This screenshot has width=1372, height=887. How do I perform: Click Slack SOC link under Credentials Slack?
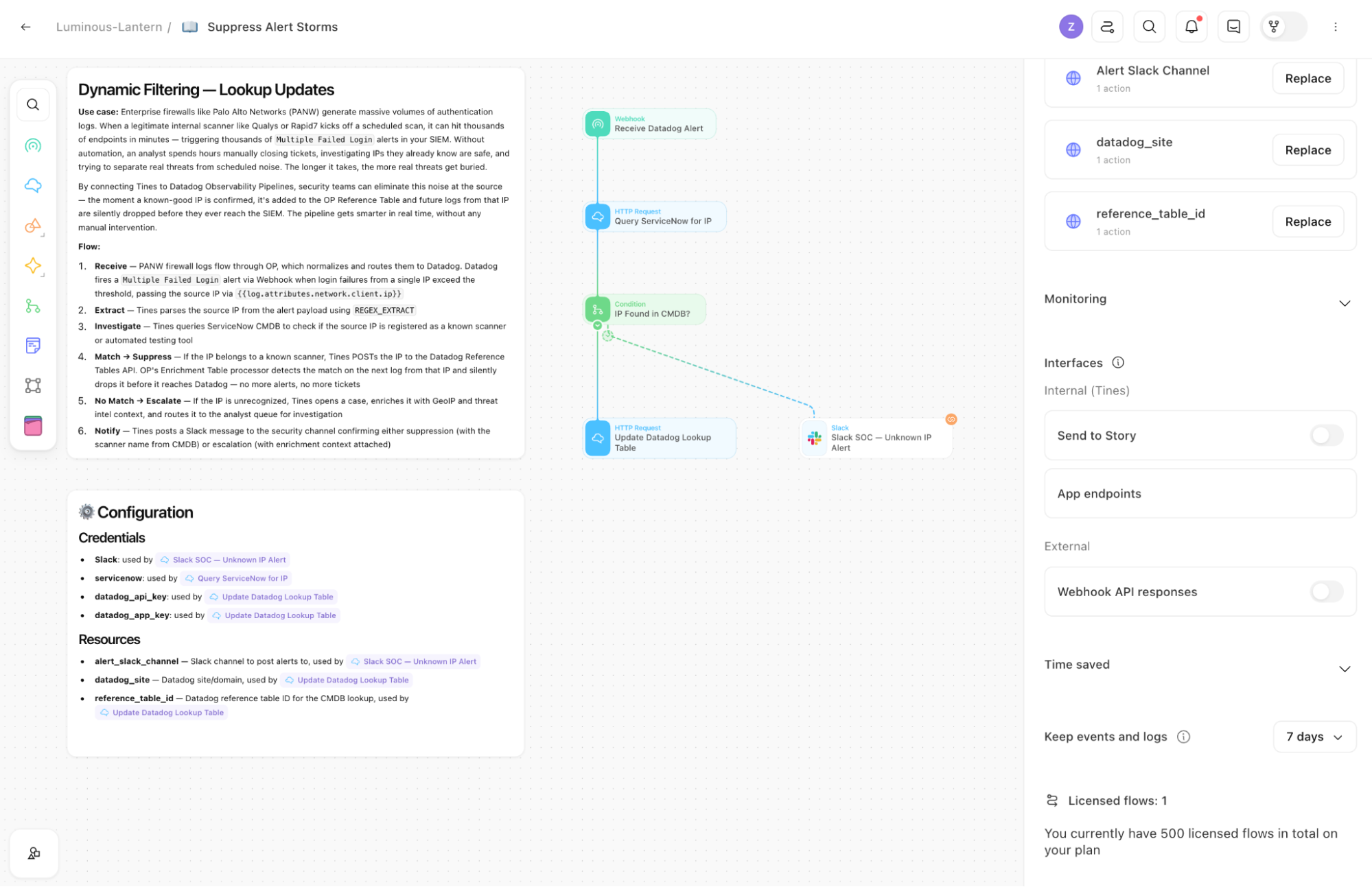[222, 560]
